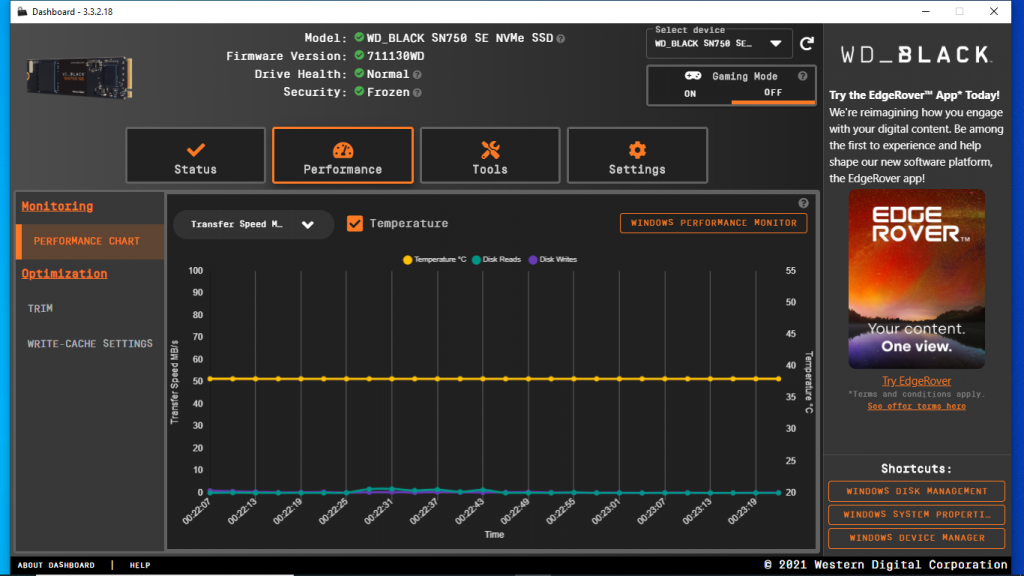Click the Gaming Mode help icon
Screen dimensions: 1024x576
click(802, 76)
